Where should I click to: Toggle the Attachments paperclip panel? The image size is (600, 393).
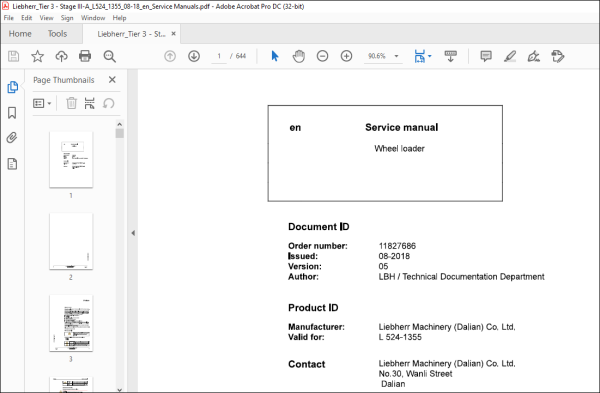tap(12, 138)
